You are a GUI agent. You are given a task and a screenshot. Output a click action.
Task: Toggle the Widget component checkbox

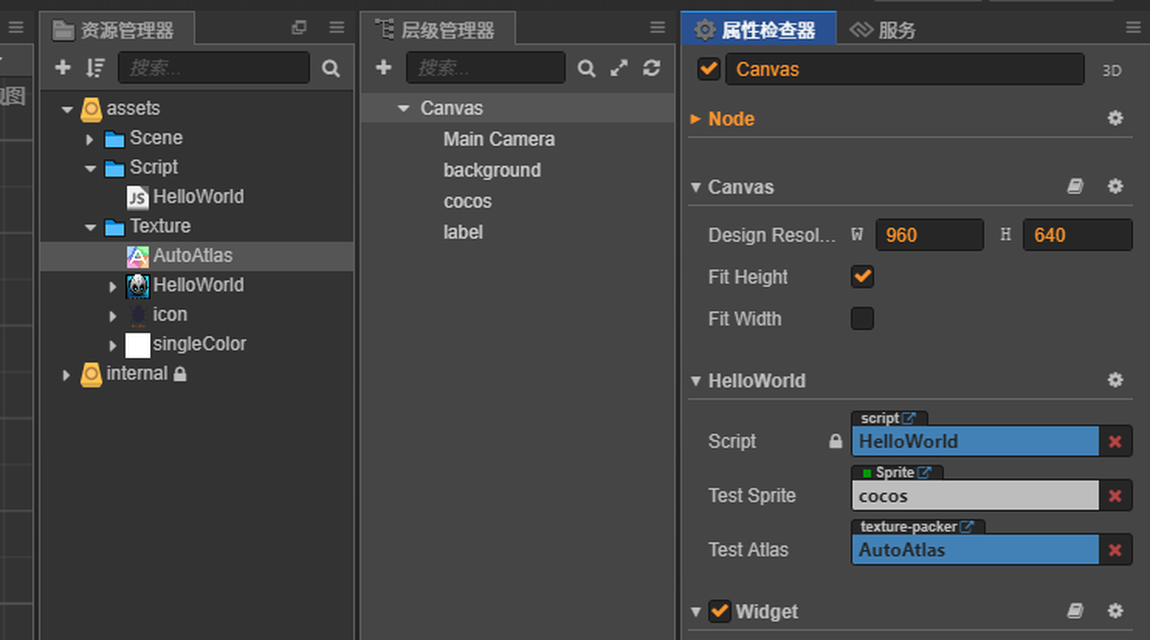click(x=720, y=611)
